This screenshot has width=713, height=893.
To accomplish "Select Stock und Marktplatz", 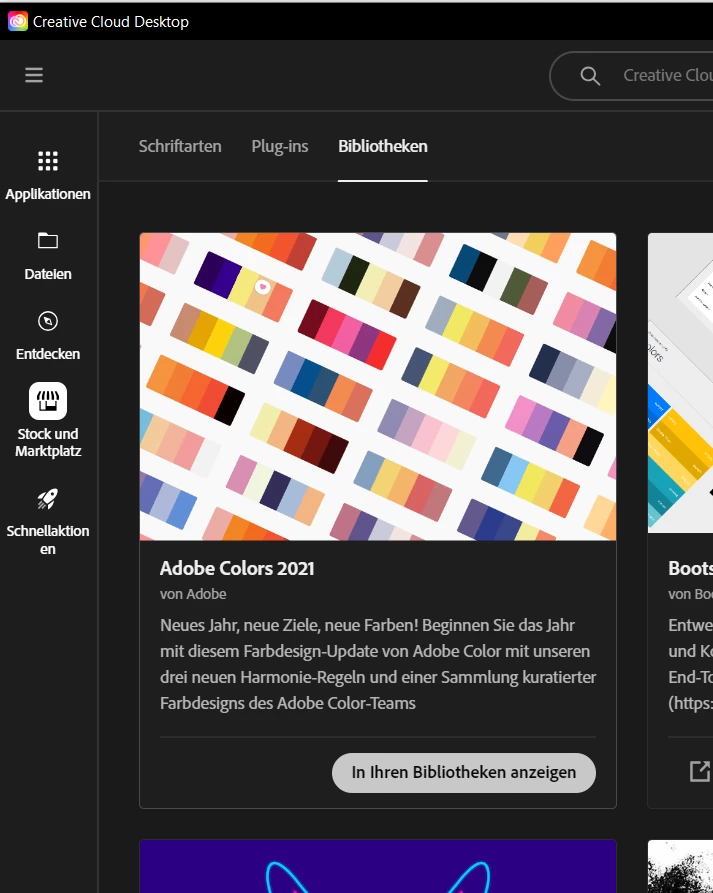I will click(48, 420).
